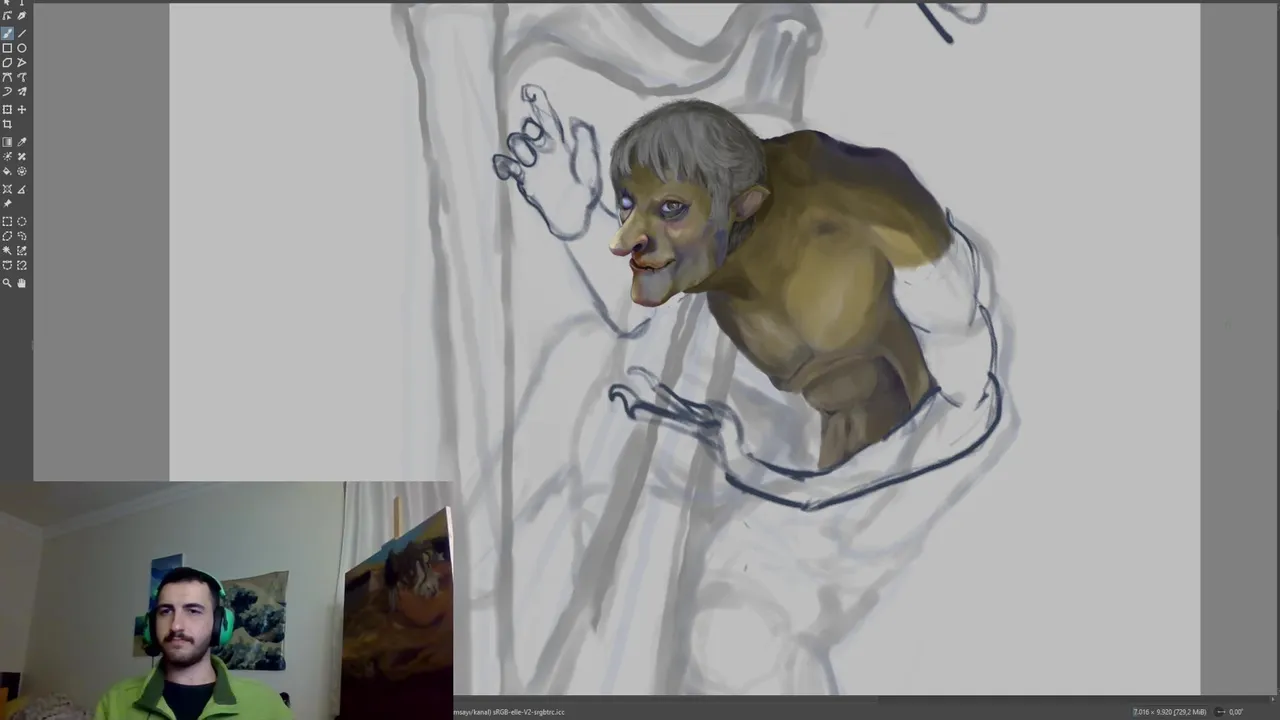Select the Assistant tool
This screenshot has height=720, width=1280.
[x=7, y=189]
